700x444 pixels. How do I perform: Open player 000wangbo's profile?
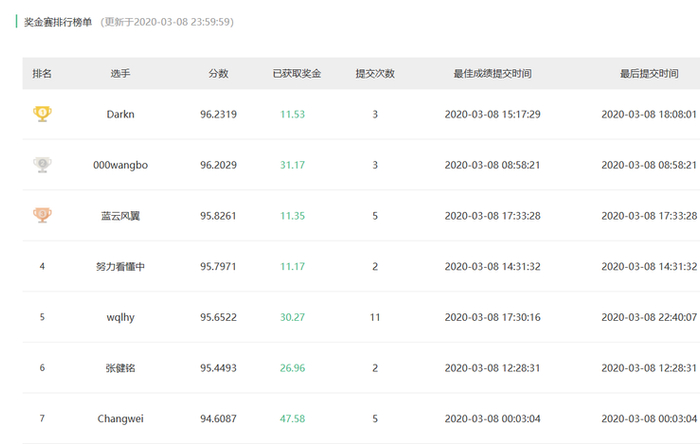[120, 165]
